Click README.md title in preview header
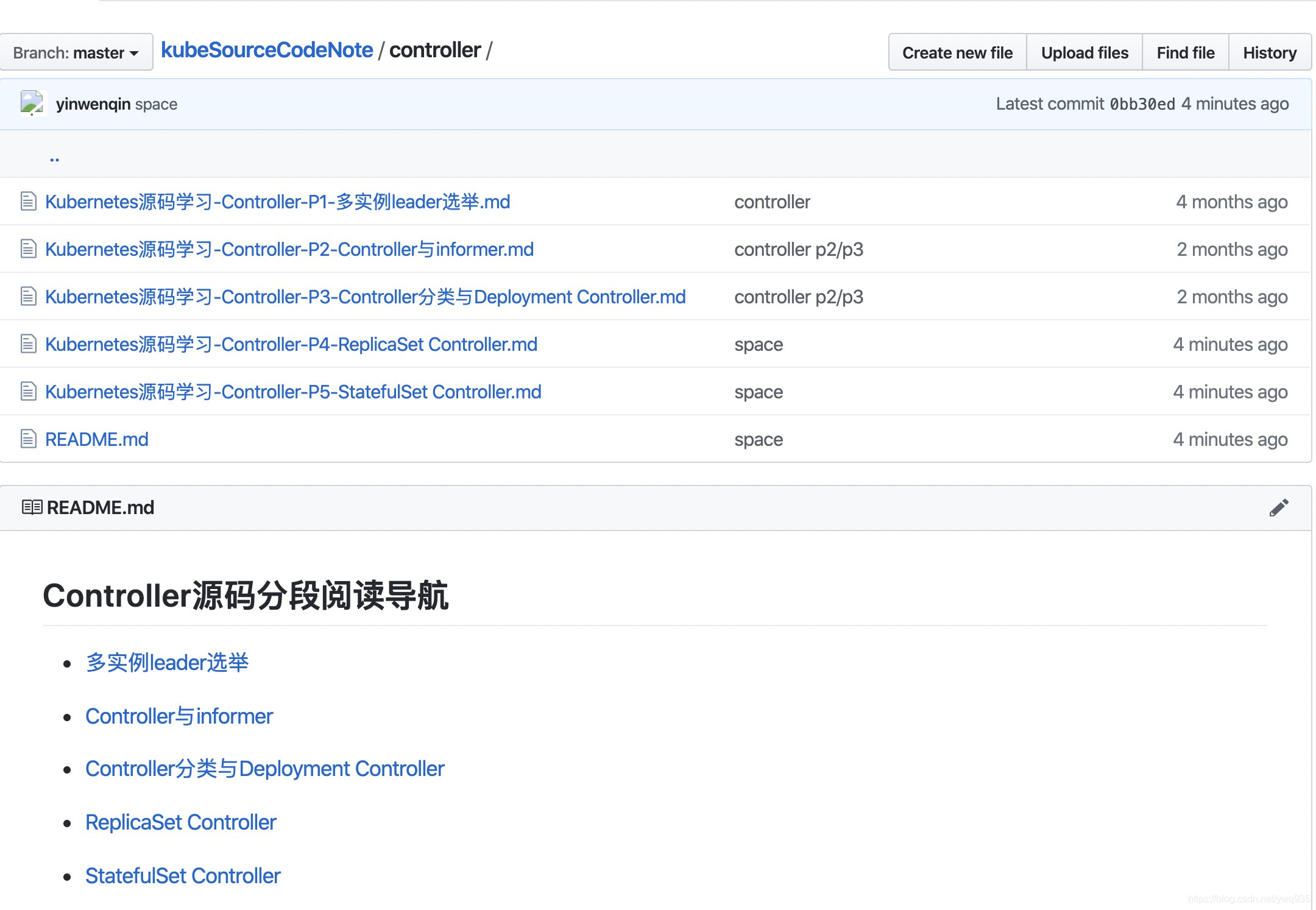The image size is (1316, 910). point(101,507)
